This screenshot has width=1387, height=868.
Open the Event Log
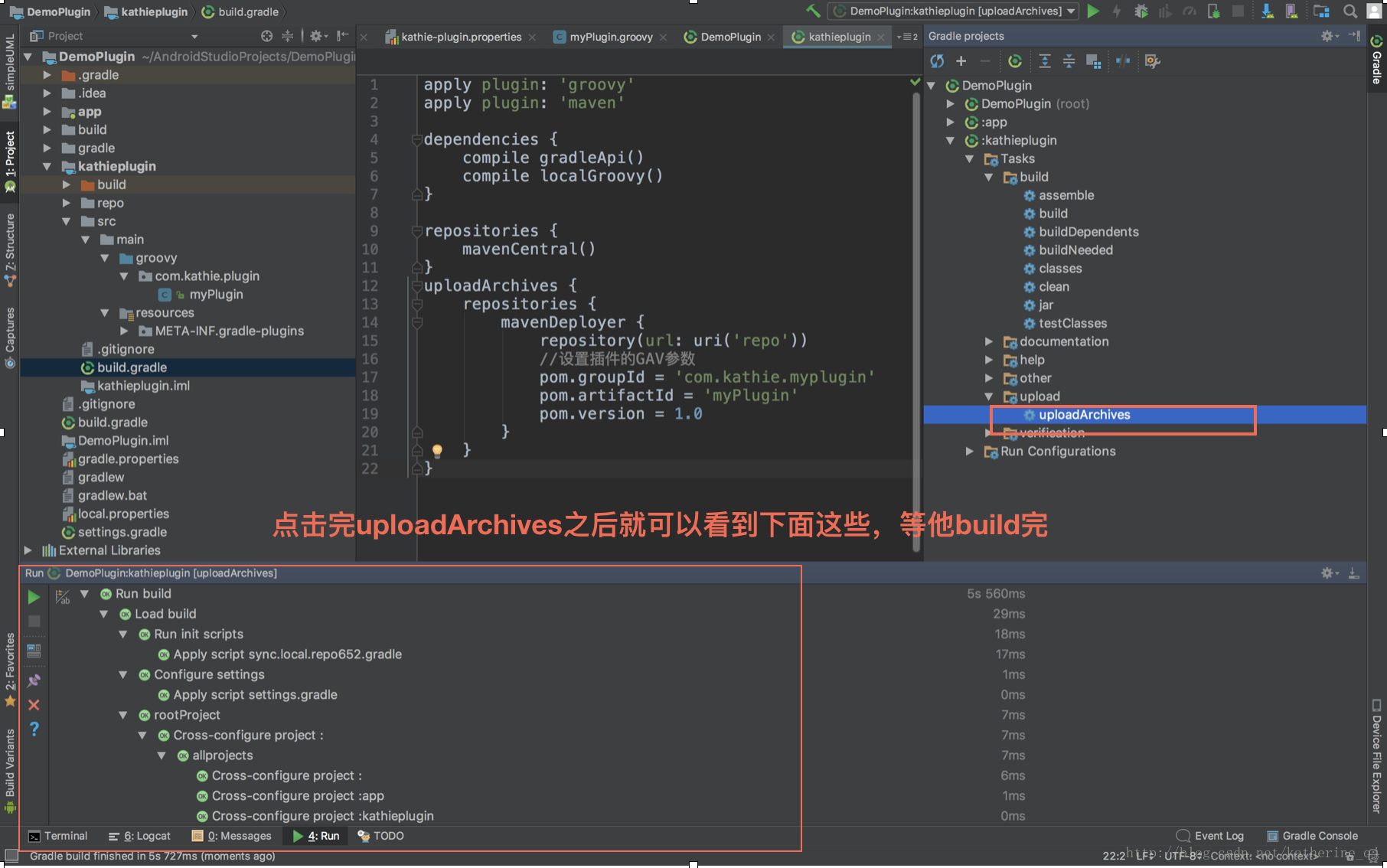1210,836
